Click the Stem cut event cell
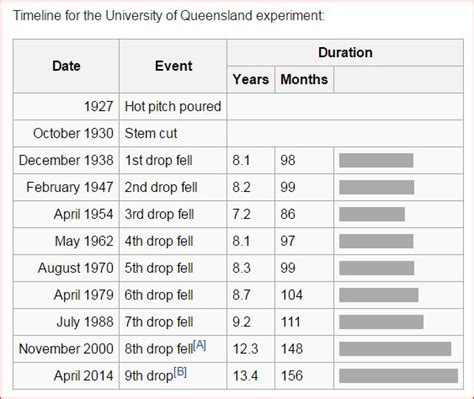 click(173, 133)
